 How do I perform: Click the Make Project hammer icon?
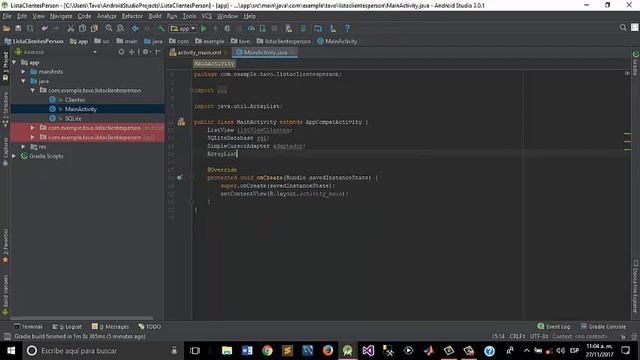pos(162,29)
